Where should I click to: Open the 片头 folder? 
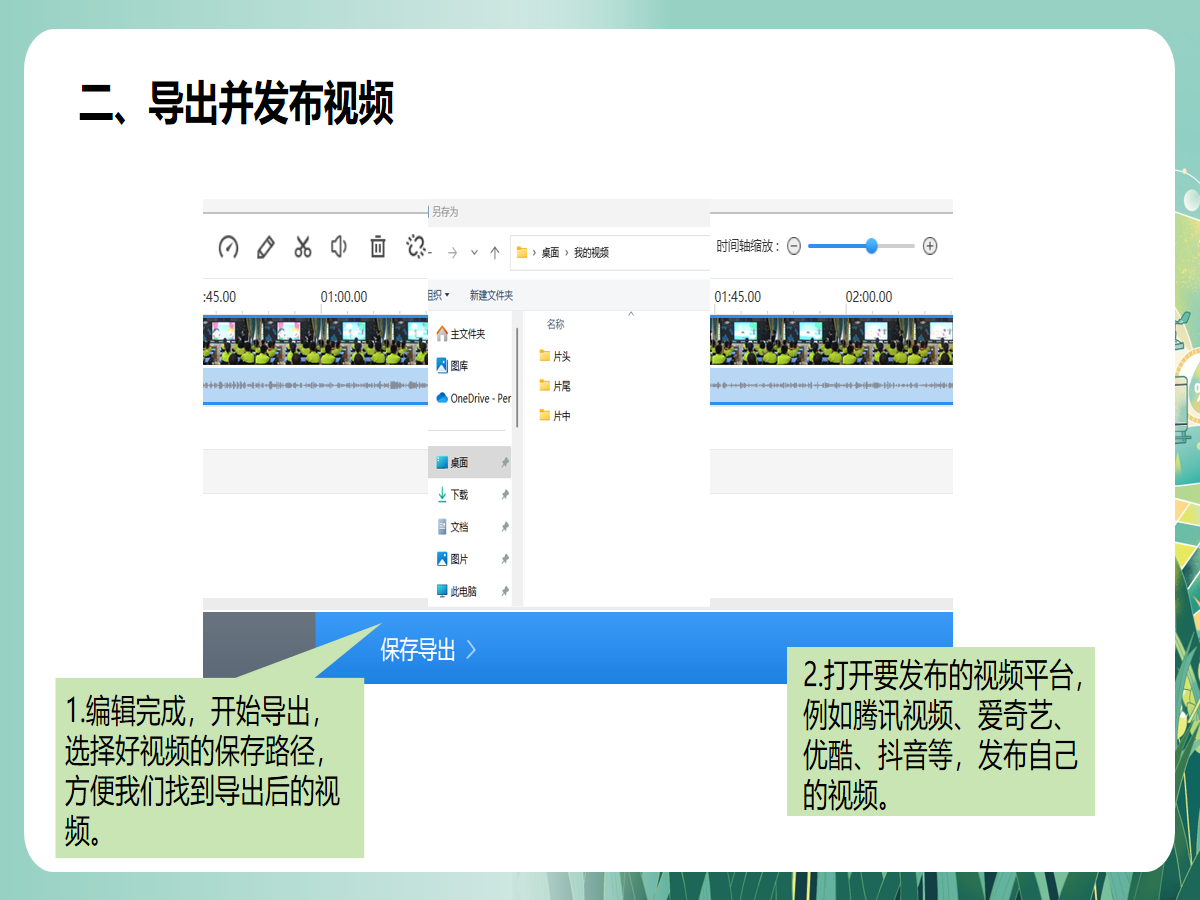coord(561,356)
